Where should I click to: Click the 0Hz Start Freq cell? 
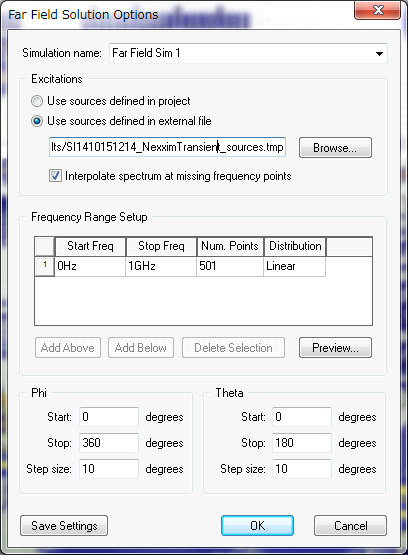[90, 266]
